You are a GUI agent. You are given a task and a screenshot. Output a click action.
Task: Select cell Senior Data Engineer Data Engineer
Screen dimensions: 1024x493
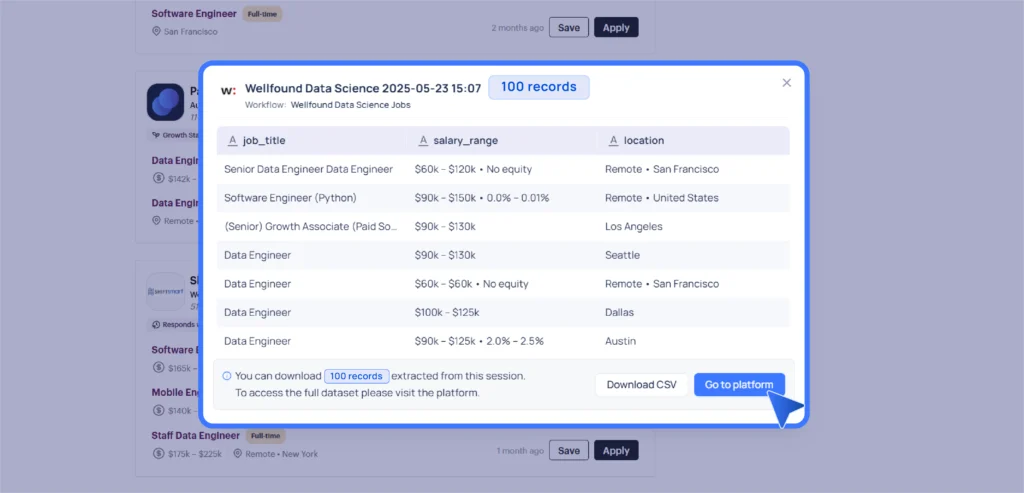click(x=308, y=169)
